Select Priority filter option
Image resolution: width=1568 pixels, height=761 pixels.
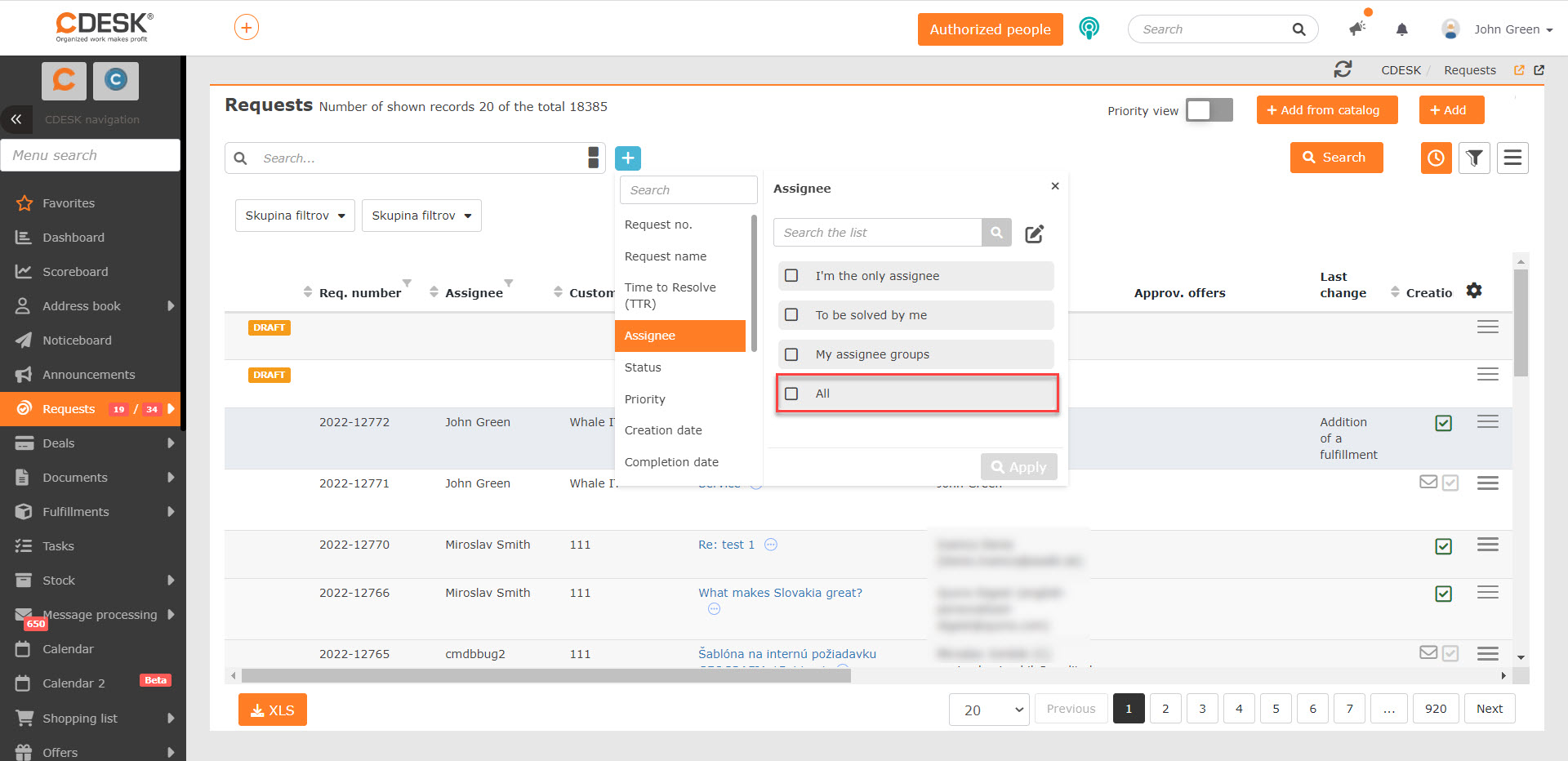(645, 399)
